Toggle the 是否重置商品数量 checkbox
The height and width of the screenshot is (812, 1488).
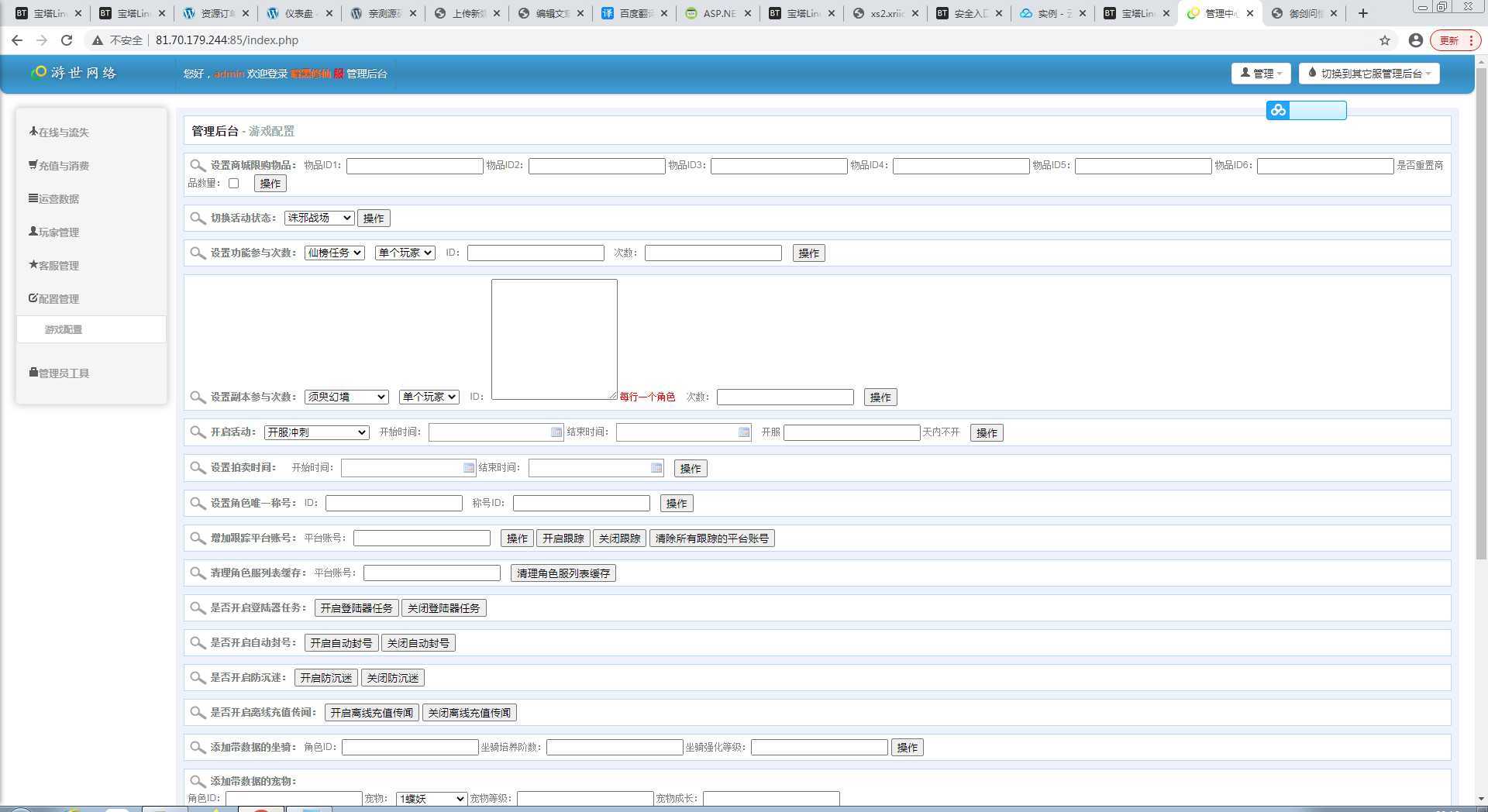(233, 184)
